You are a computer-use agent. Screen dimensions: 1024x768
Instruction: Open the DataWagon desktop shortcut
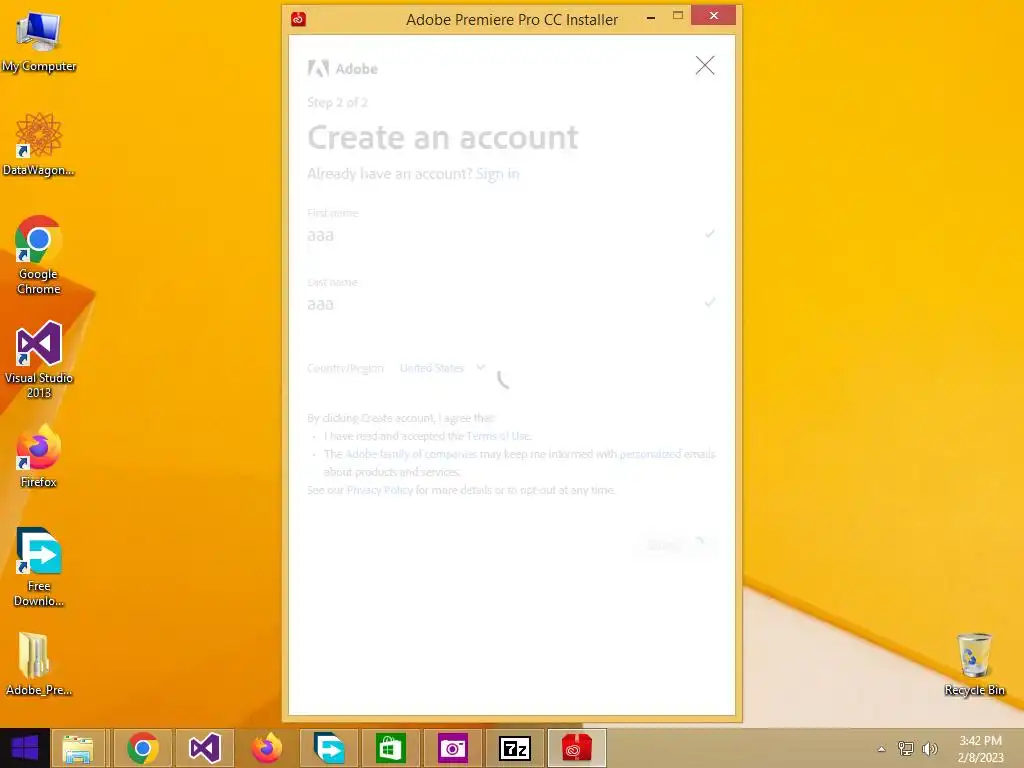click(38, 144)
